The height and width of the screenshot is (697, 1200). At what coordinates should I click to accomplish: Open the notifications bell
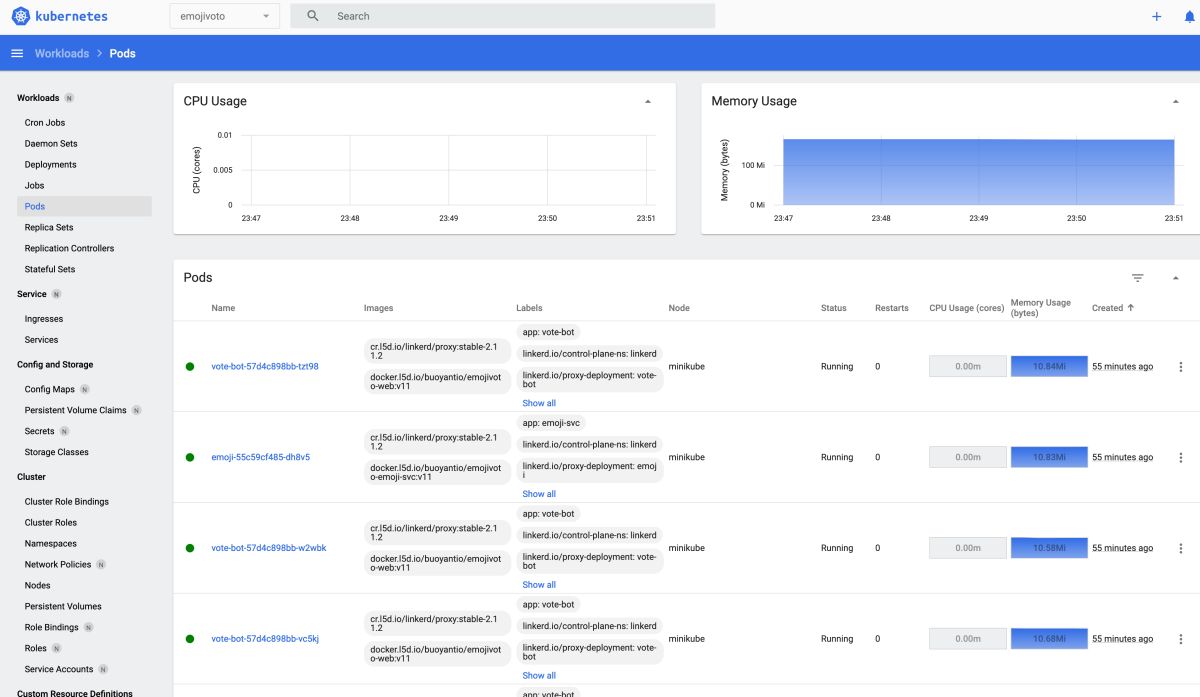point(1190,16)
